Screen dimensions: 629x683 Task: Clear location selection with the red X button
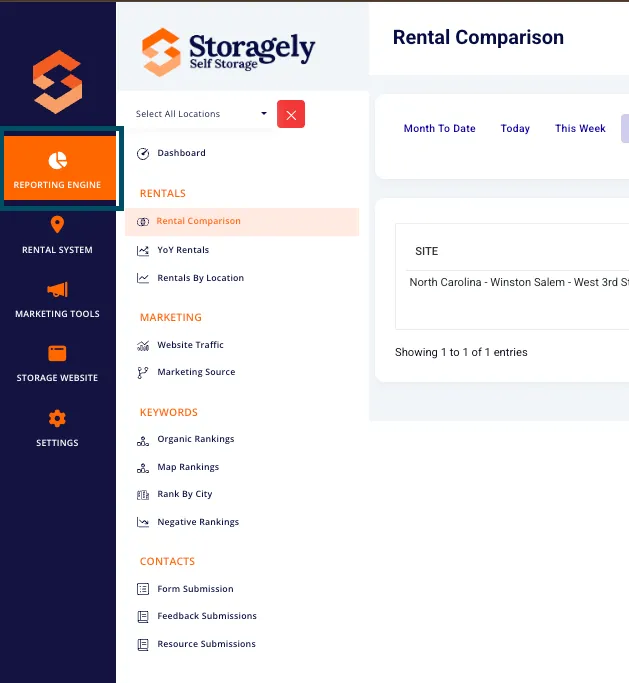pos(291,115)
